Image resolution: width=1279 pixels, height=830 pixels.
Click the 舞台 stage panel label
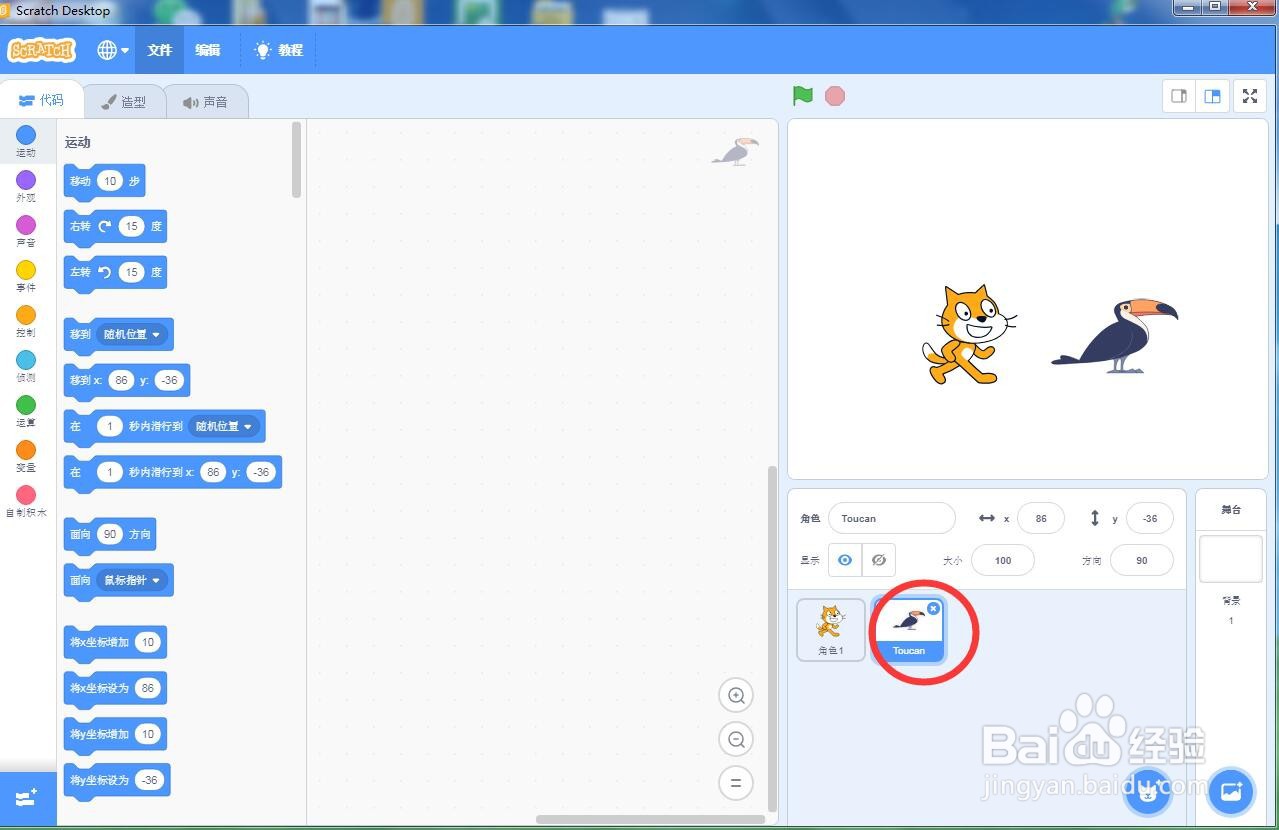[1231, 510]
